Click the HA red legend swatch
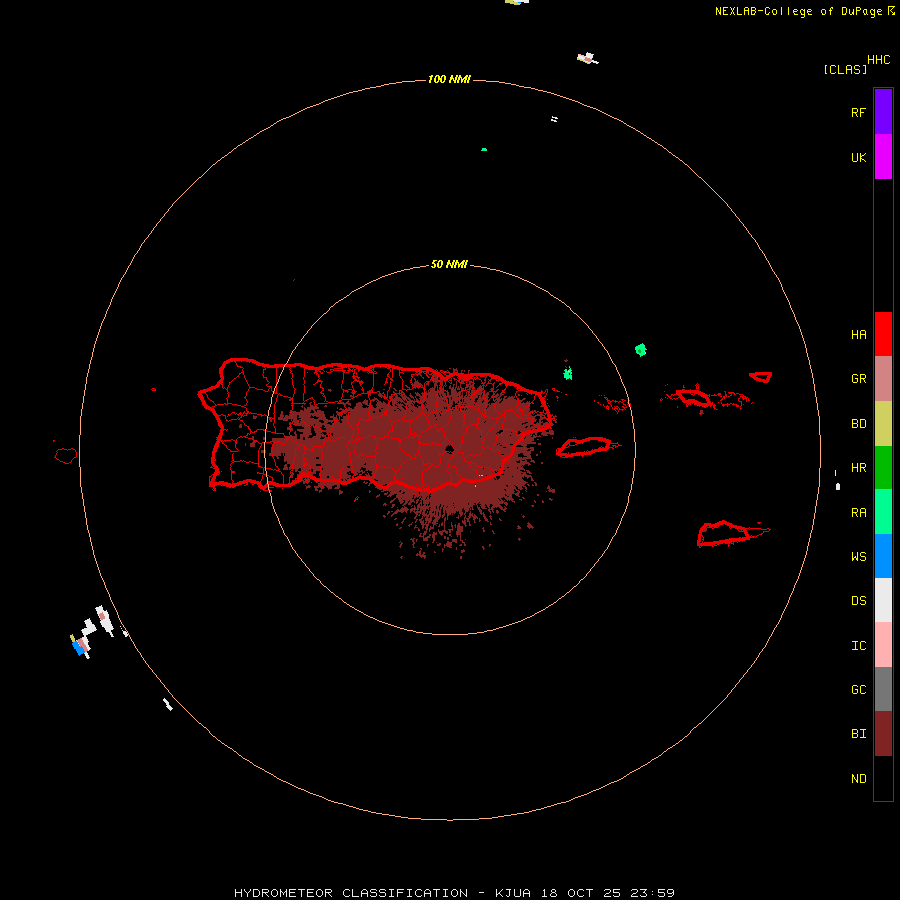 [883, 334]
